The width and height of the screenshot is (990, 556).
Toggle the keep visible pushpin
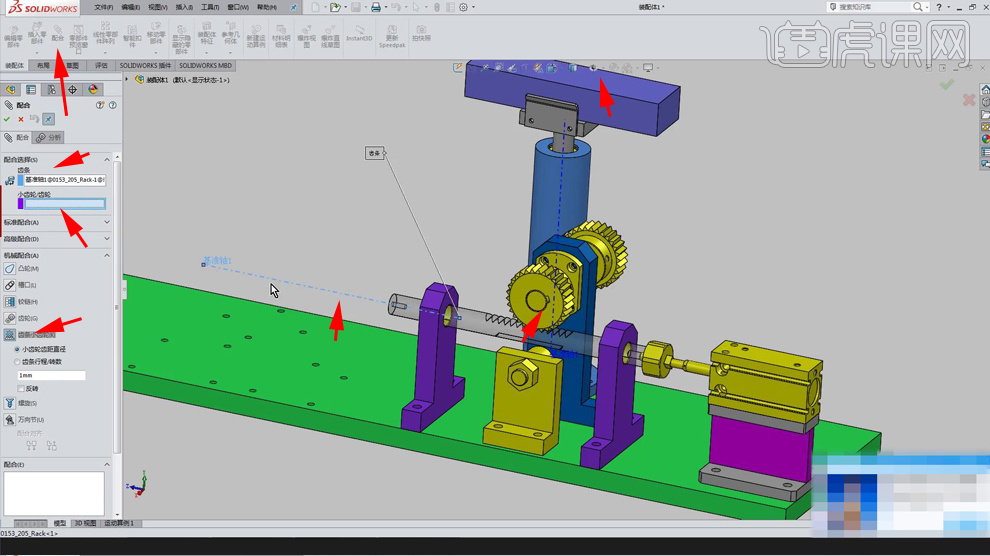coord(49,119)
